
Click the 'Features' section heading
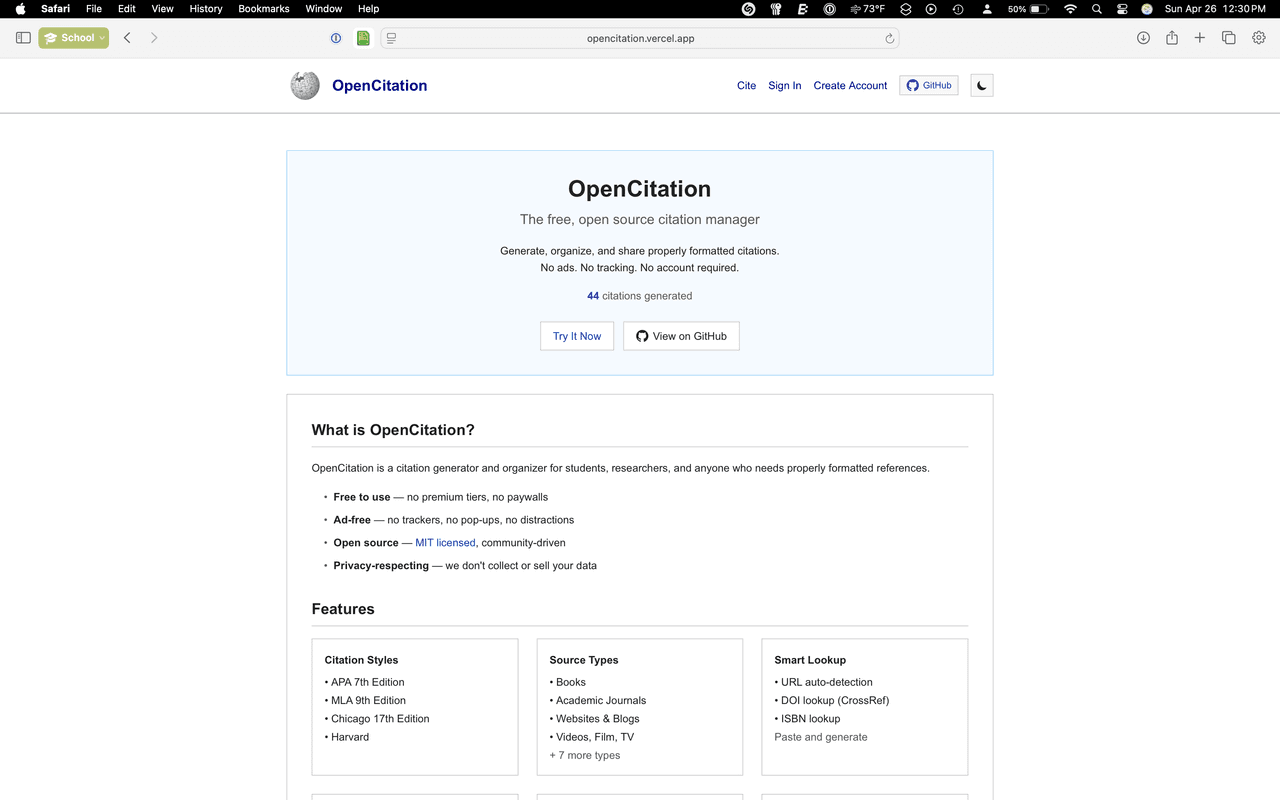tap(343, 609)
